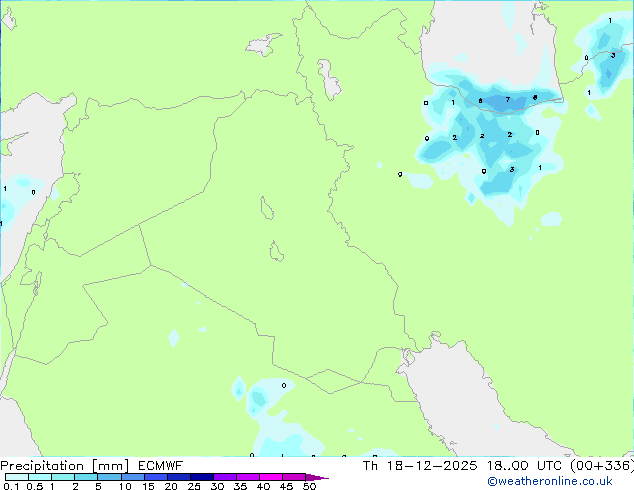Click the legend swatch between 10 and 15
Image resolution: width=634 pixels, height=490 pixels.
[x=133, y=477]
